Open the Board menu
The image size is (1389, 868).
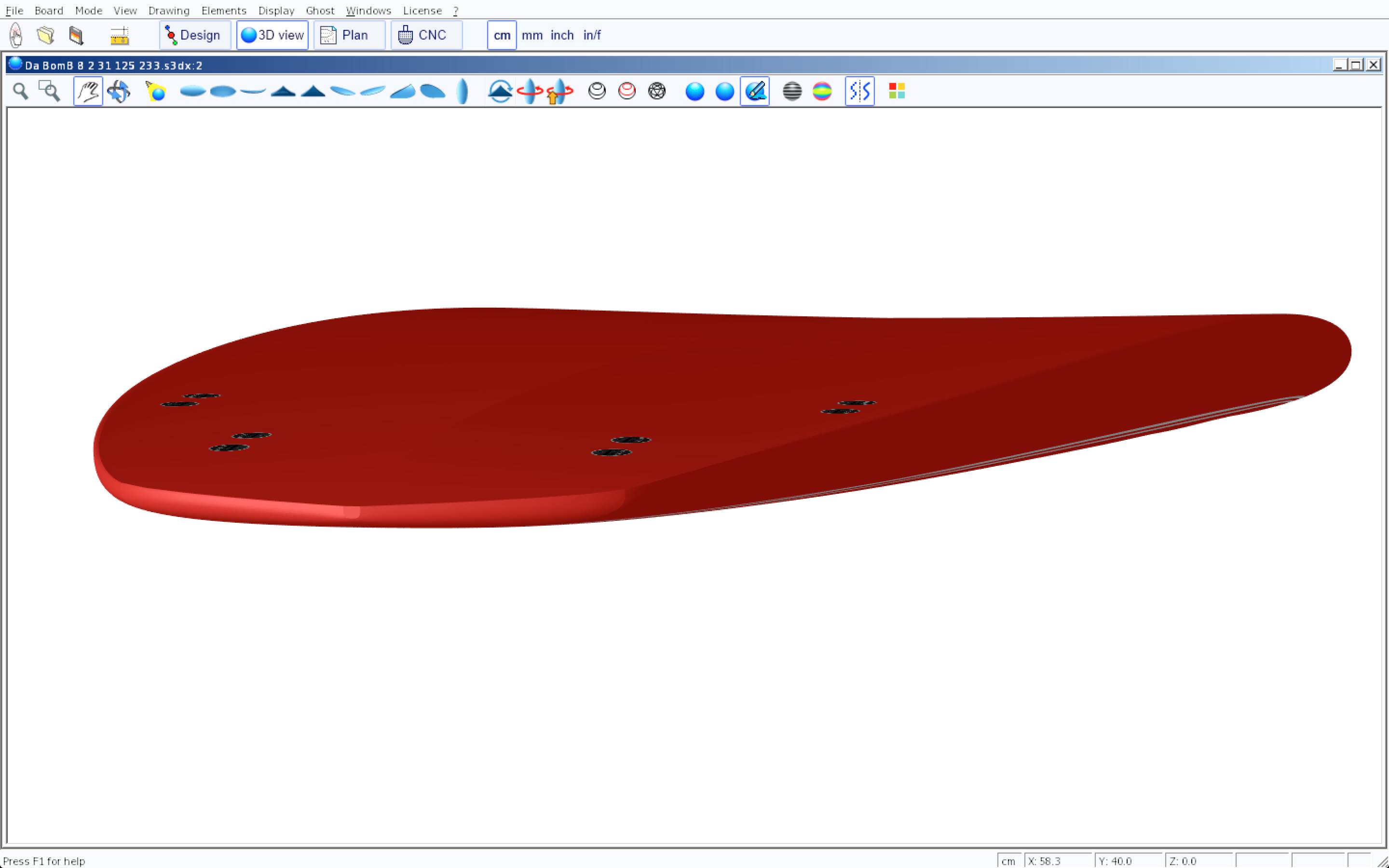49,10
